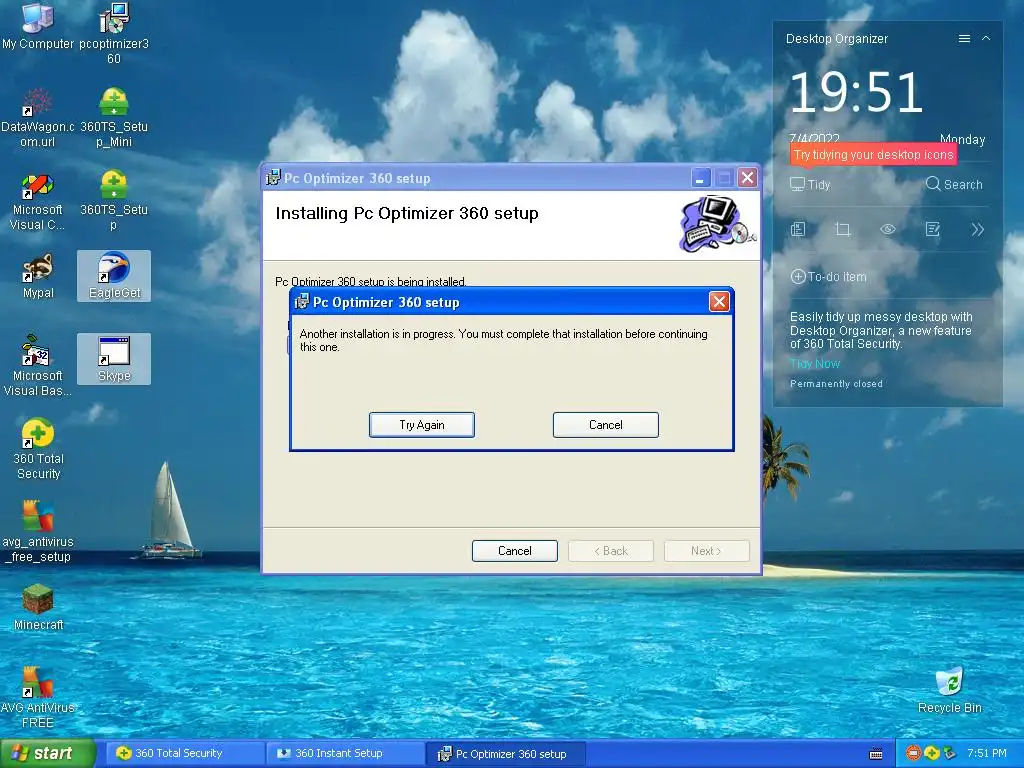Image resolution: width=1024 pixels, height=768 pixels.
Task: Click Tidy in Desktop Organizer
Action: (810, 185)
